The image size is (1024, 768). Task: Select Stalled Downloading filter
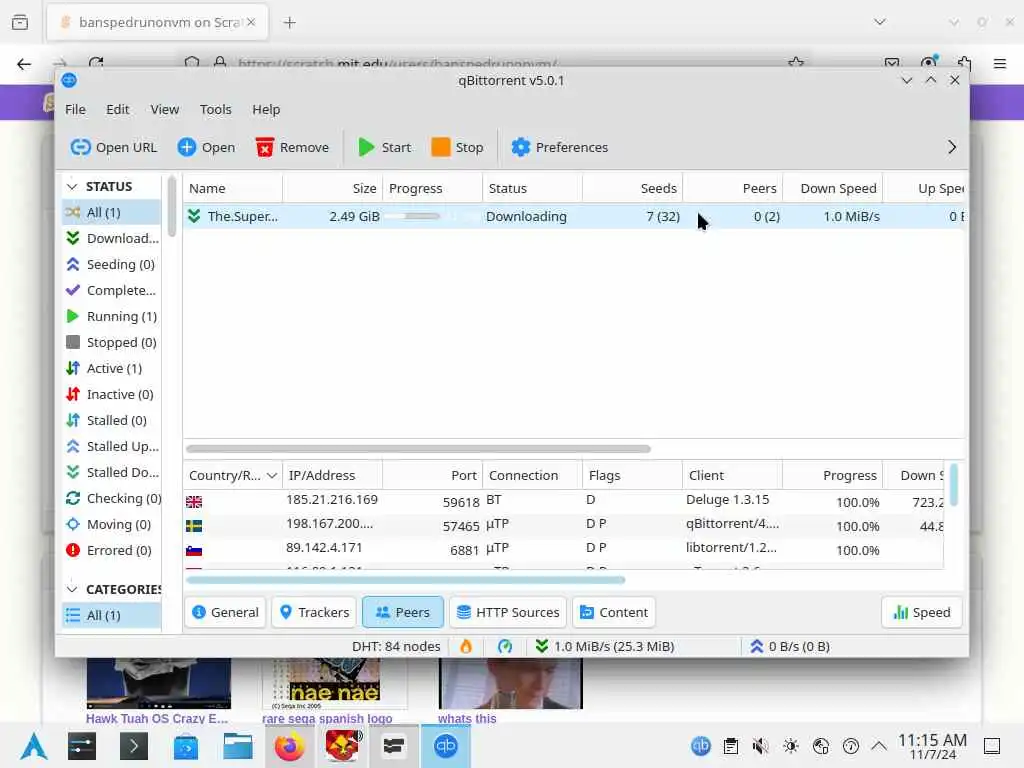112,473
